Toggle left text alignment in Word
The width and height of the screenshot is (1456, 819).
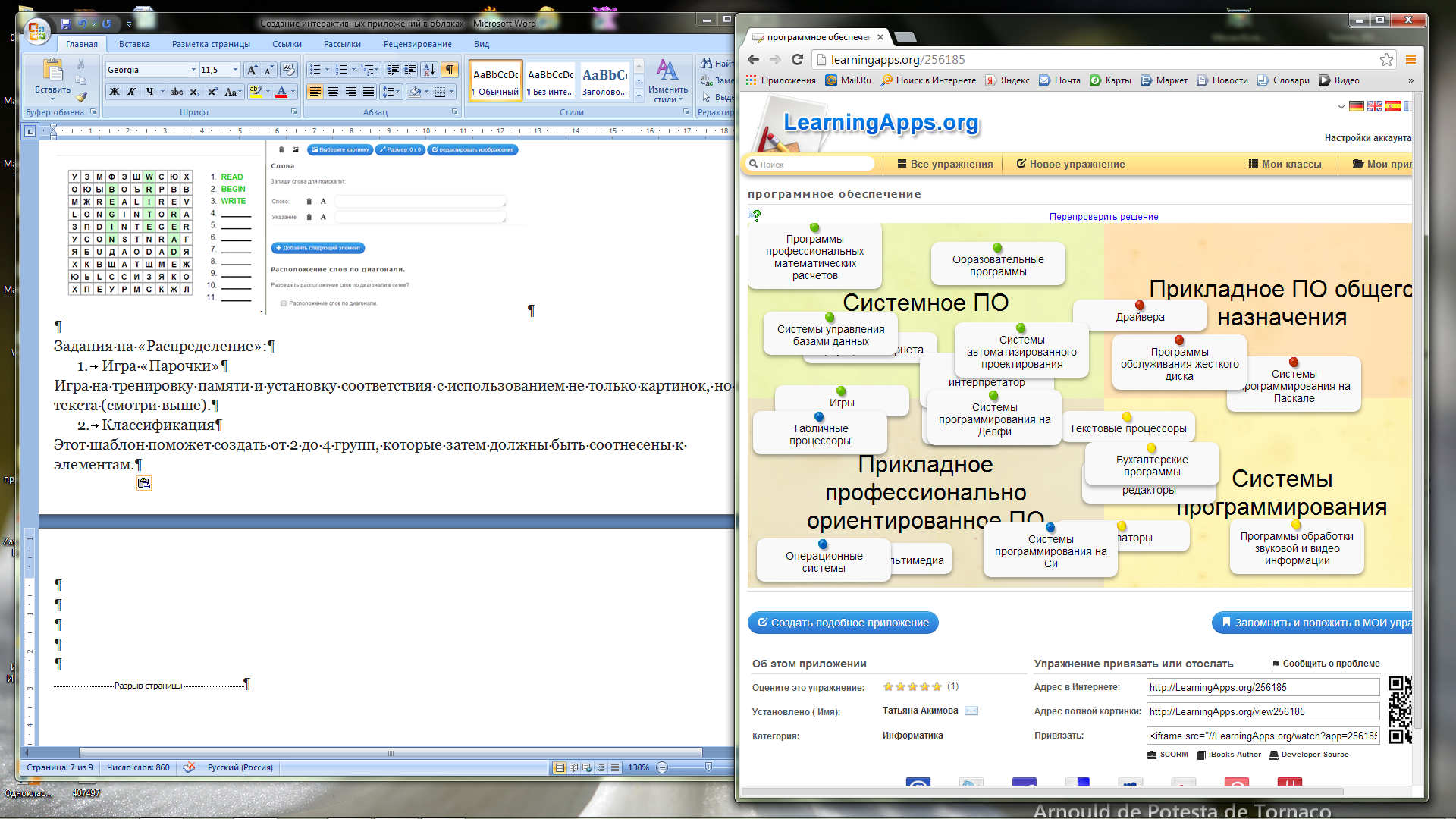pyautogui.click(x=315, y=92)
